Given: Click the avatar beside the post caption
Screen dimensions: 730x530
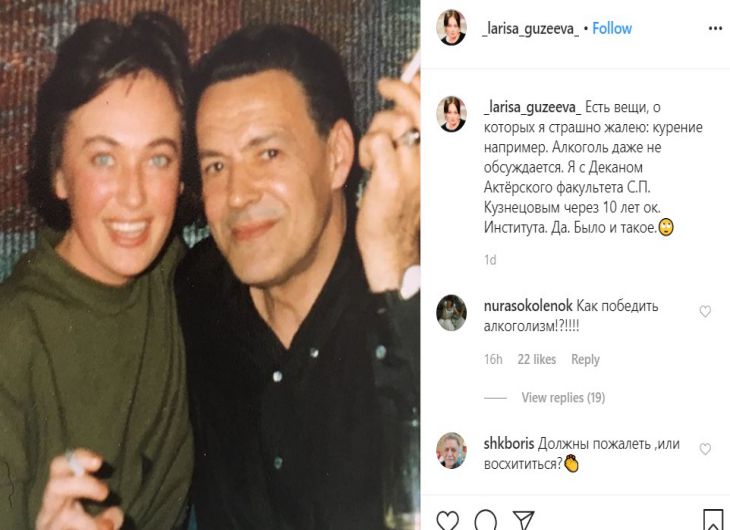Looking at the screenshot, I should [451, 114].
